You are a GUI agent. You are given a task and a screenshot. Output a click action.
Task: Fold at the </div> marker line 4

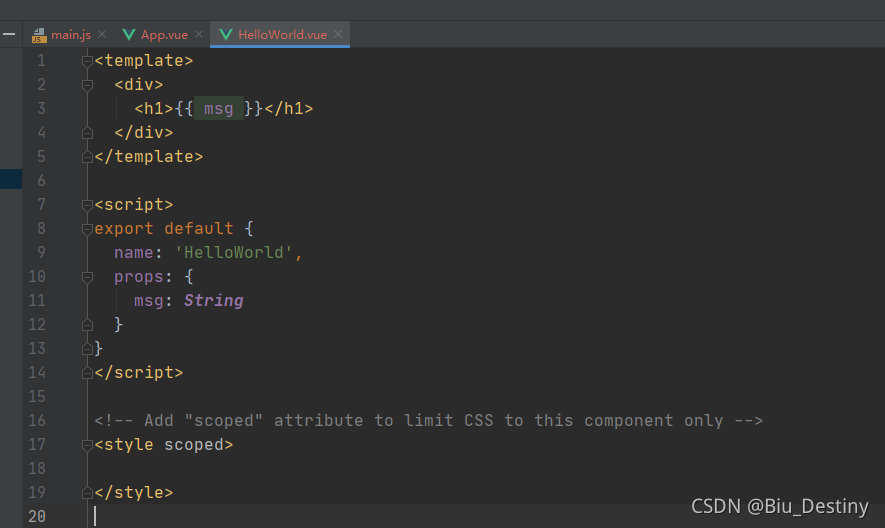87,133
